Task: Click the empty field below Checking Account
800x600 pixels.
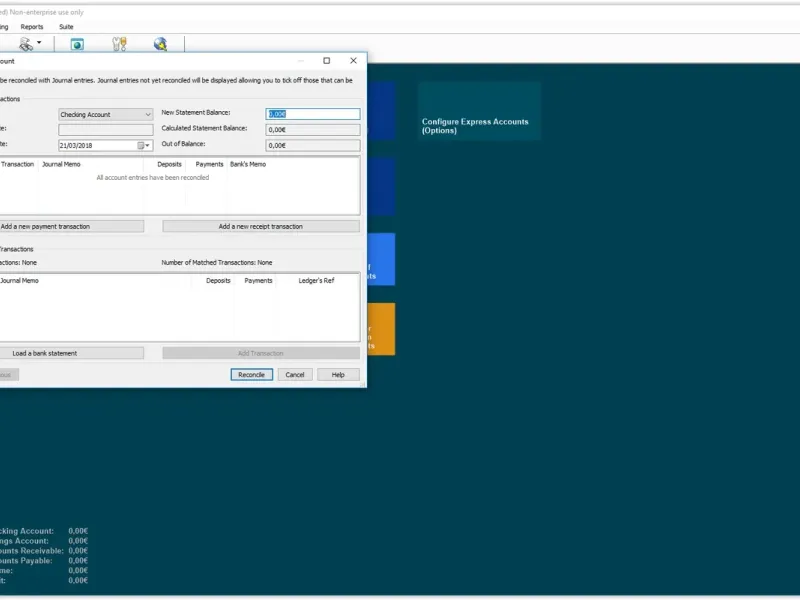Action: [106, 130]
